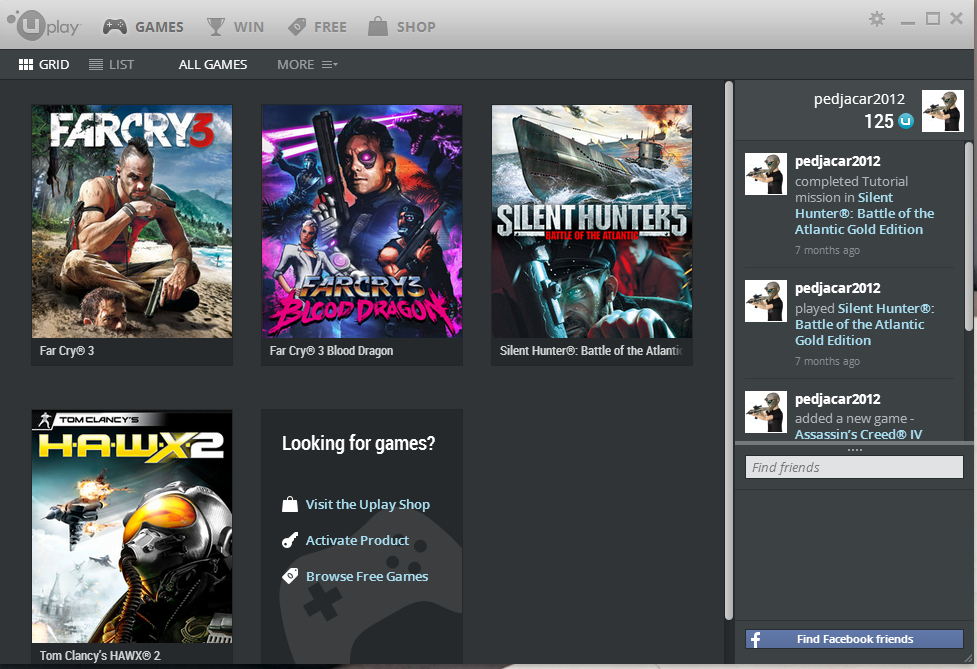Open the Assassin's Creed IV link

pos(858,434)
